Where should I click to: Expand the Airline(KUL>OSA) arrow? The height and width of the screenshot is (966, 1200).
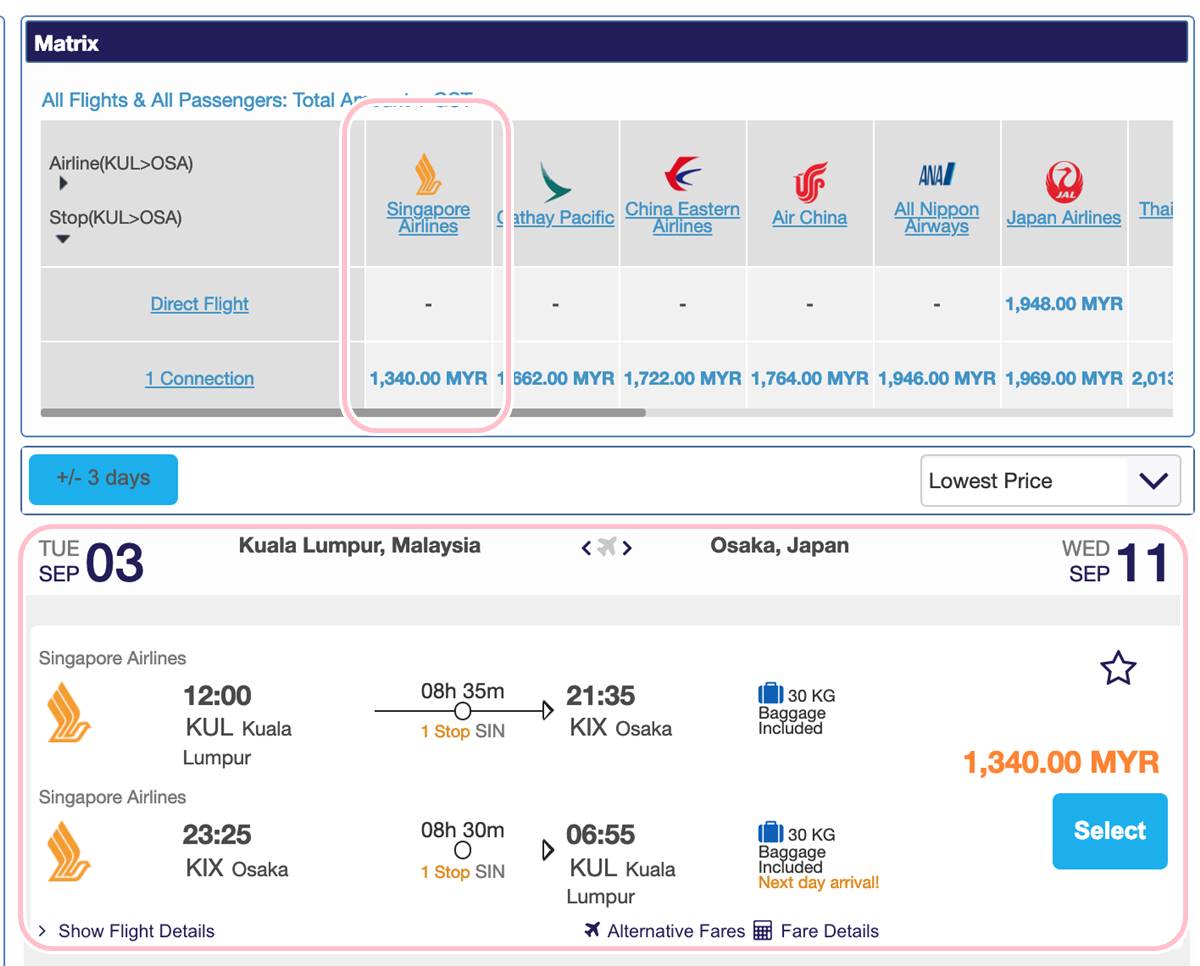pyautogui.click(x=63, y=184)
